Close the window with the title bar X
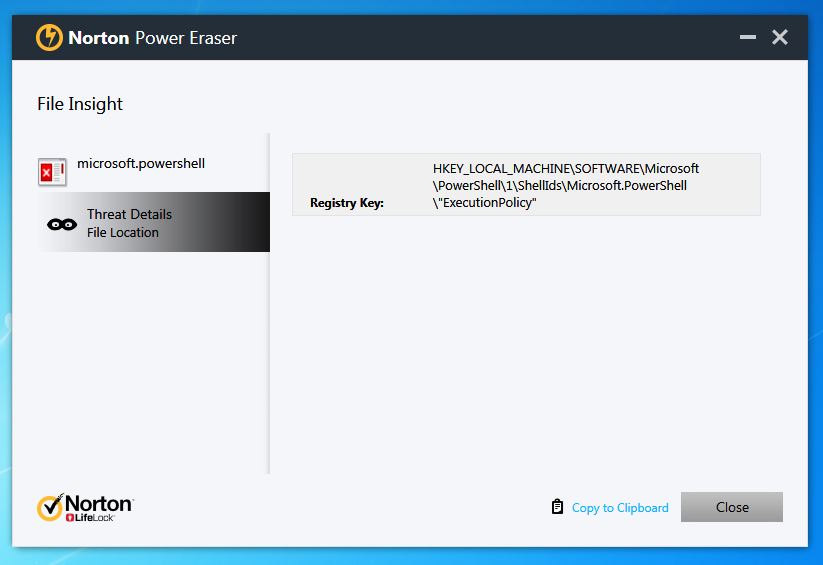This screenshot has height=565, width=823. tap(780, 37)
